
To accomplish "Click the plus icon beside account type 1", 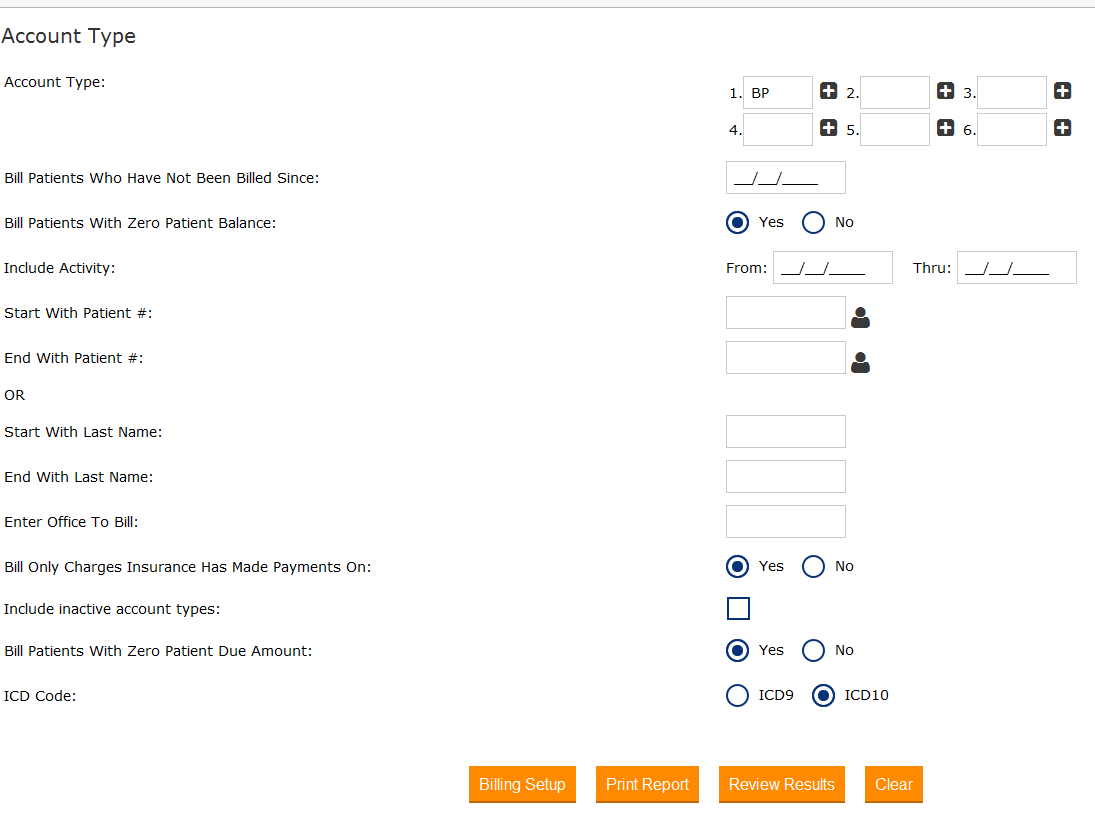I will click(828, 91).
